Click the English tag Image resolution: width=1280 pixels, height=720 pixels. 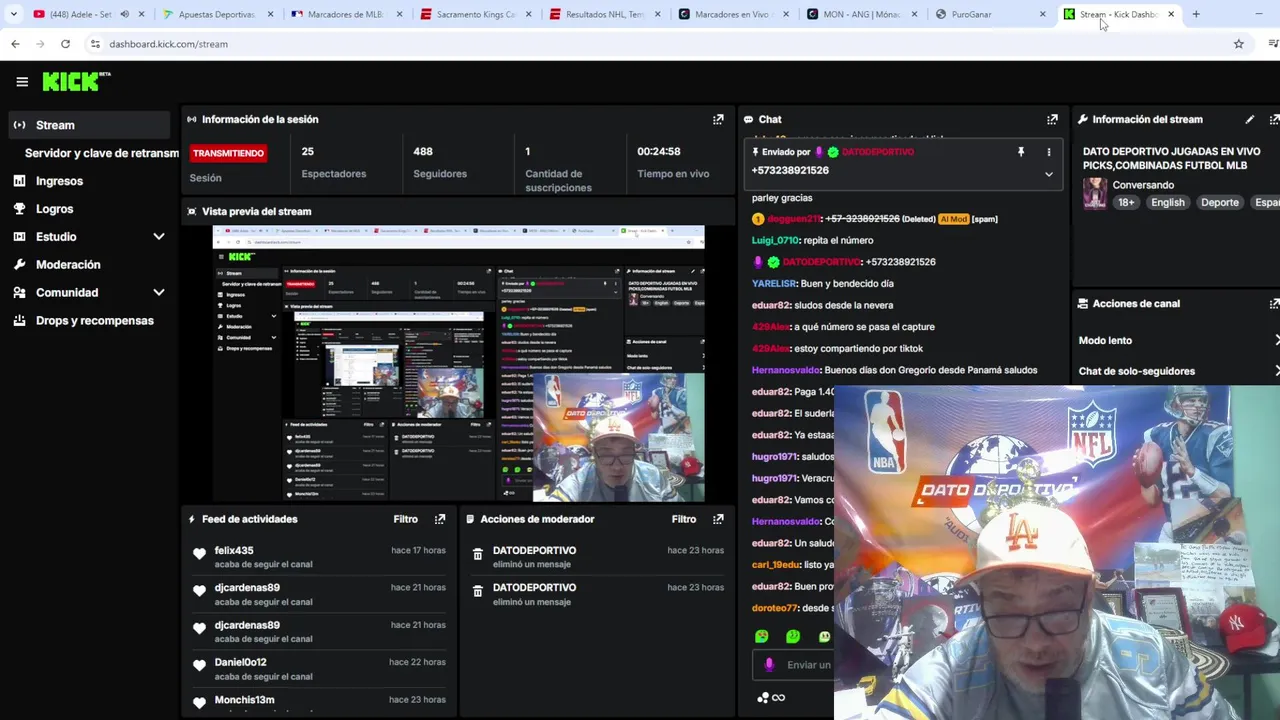[1167, 202]
